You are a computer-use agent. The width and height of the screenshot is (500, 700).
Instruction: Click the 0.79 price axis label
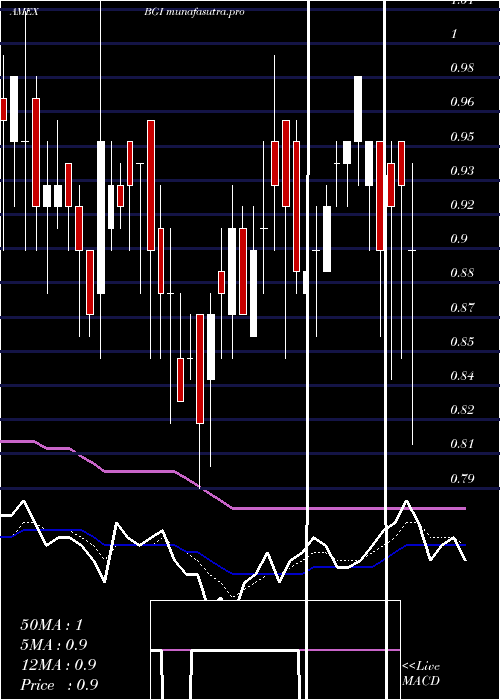pos(462,479)
